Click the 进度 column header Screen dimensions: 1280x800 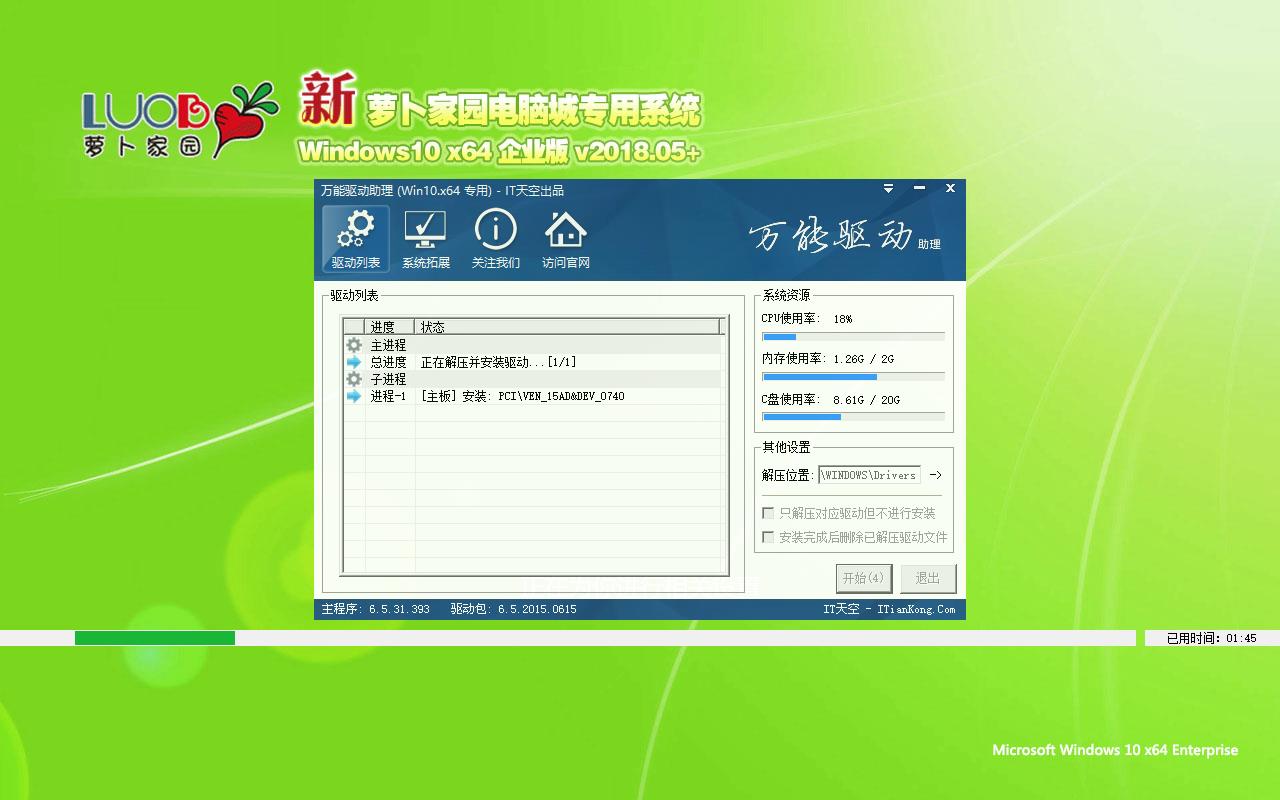tap(390, 327)
